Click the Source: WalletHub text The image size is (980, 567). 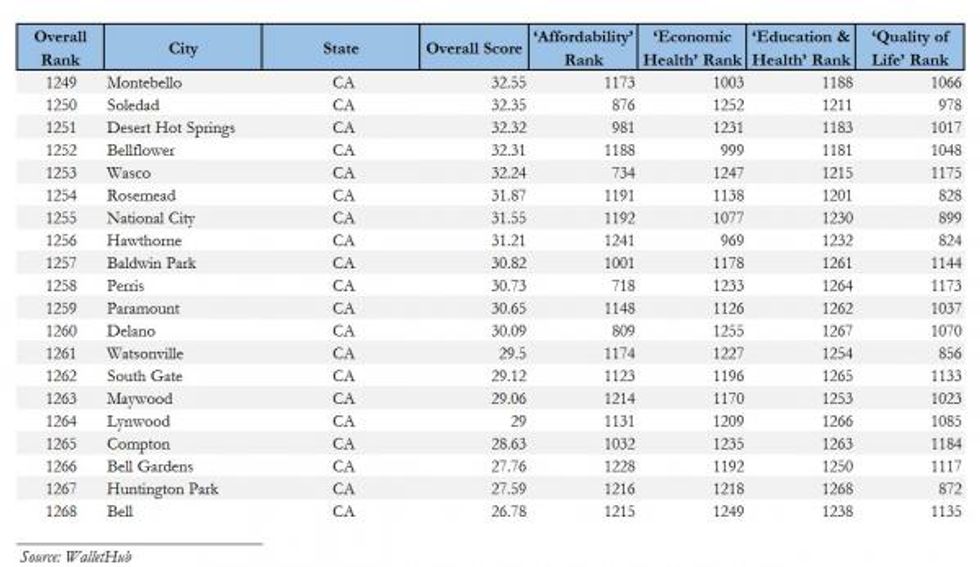coord(76,556)
